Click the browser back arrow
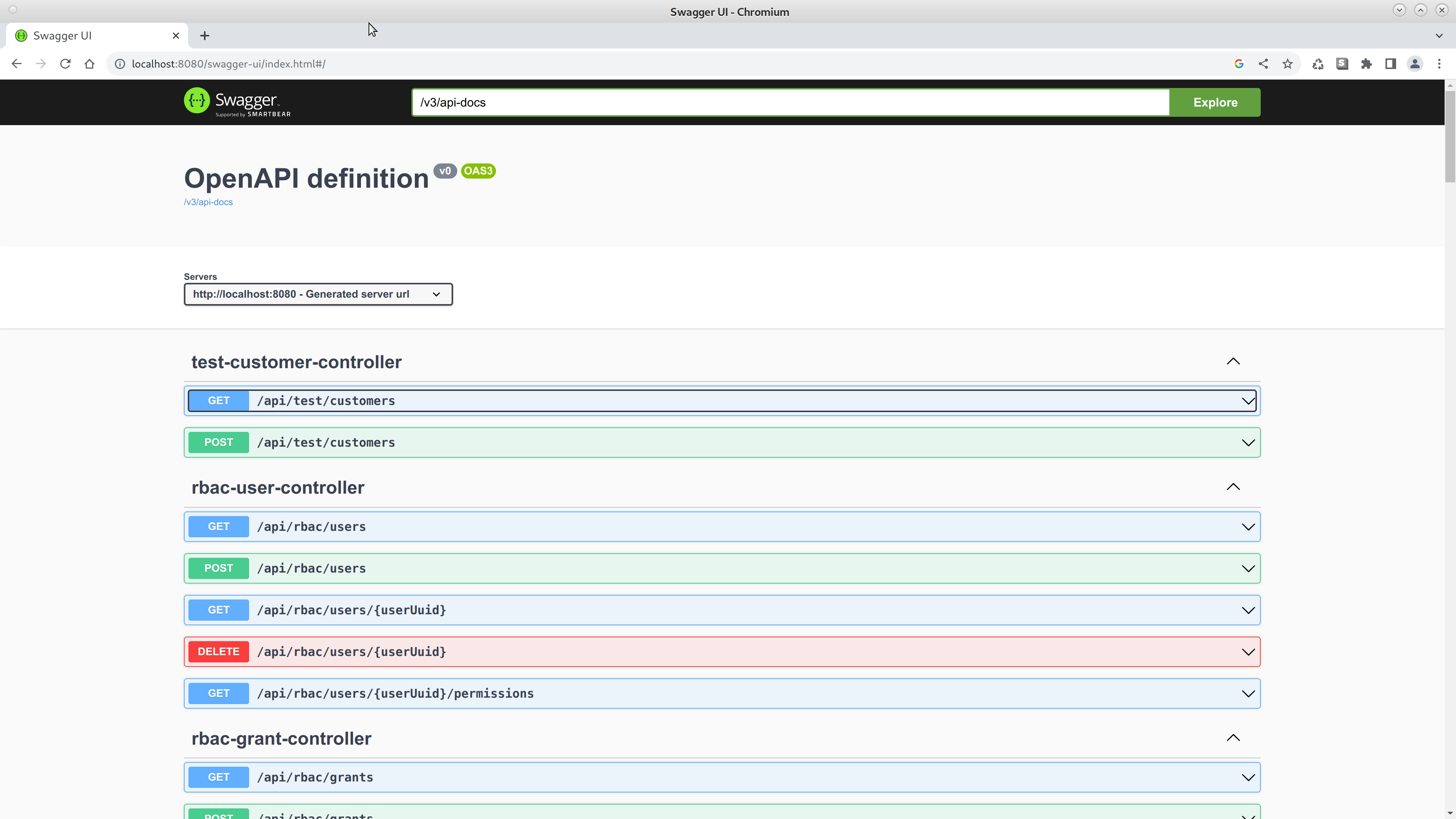The height and width of the screenshot is (819, 1456). pos(16,64)
